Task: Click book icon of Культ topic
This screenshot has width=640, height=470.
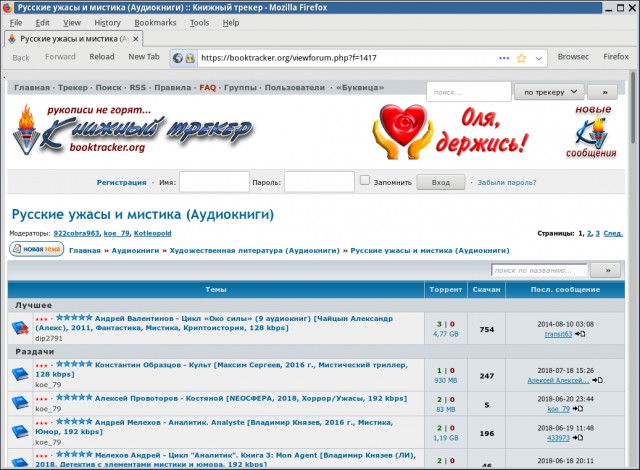Action: tap(20, 374)
